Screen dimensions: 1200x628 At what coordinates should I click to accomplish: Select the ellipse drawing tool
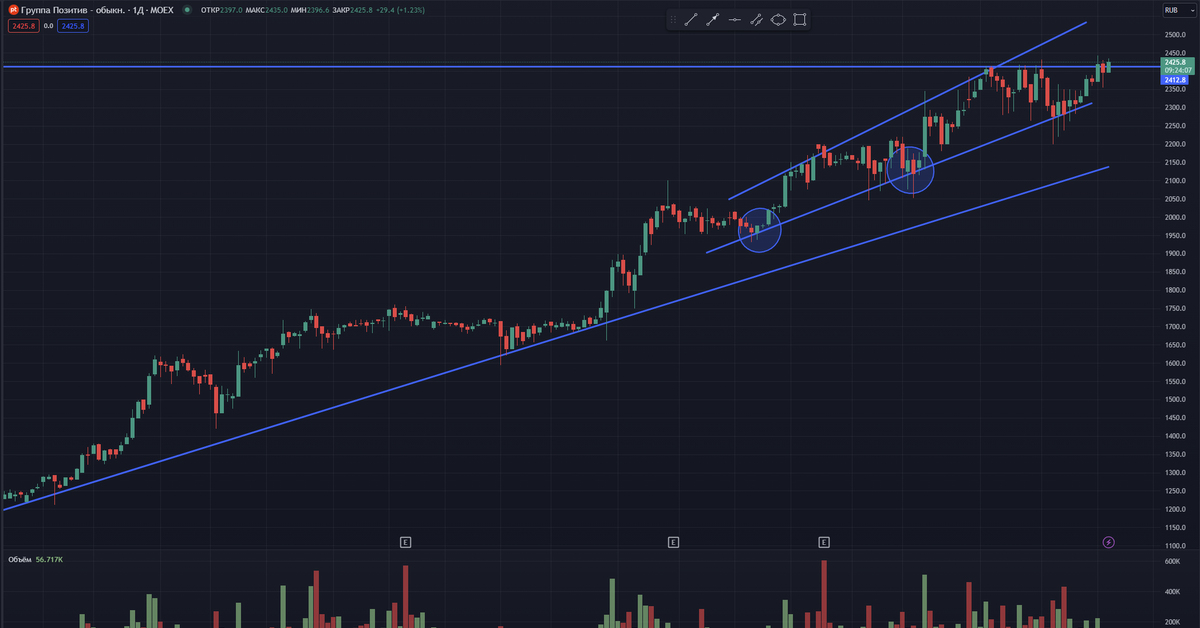(779, 20)
